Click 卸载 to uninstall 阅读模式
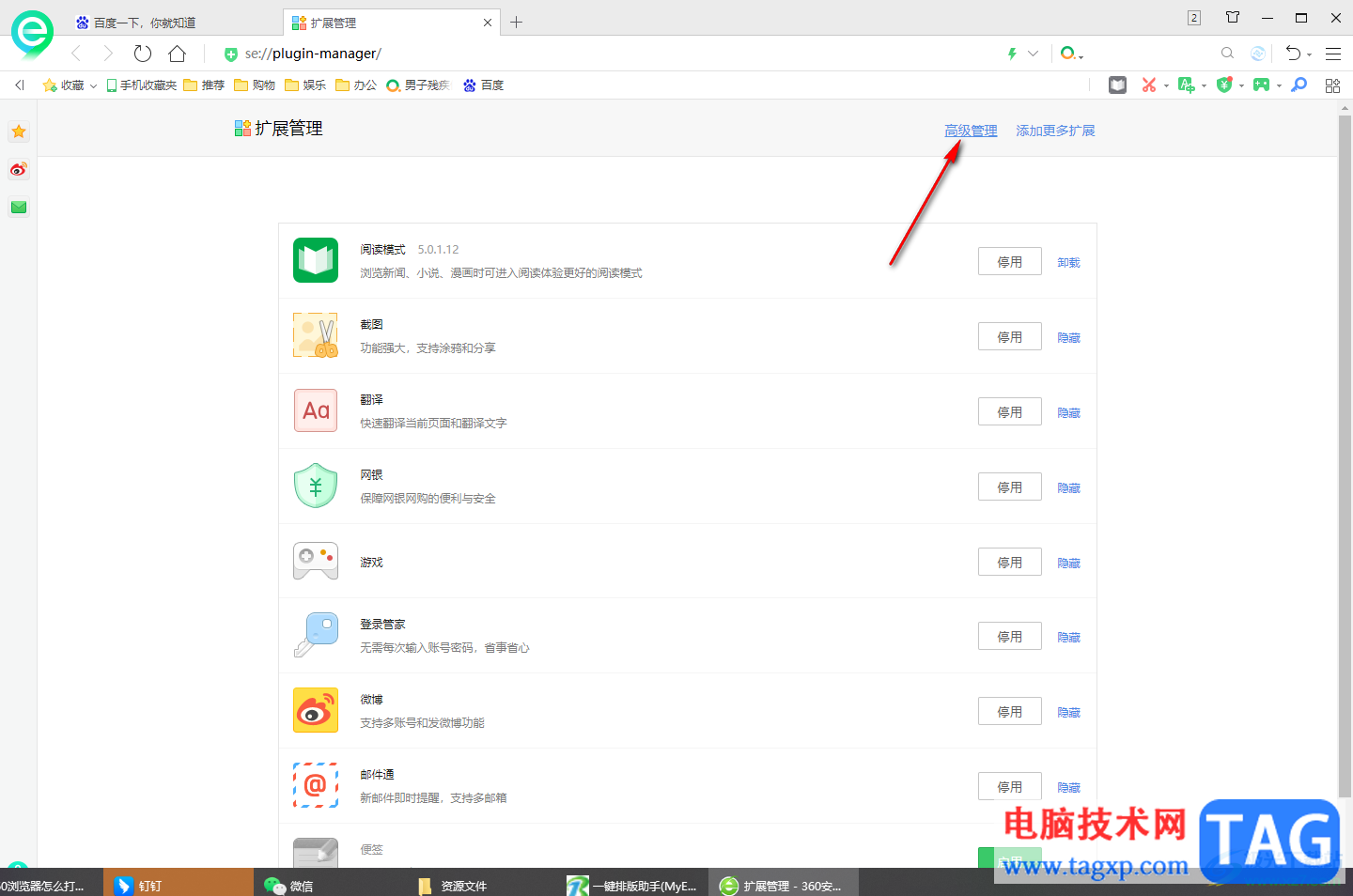The width and height of the screenshot is (1353, 896). pos(1068,261)
